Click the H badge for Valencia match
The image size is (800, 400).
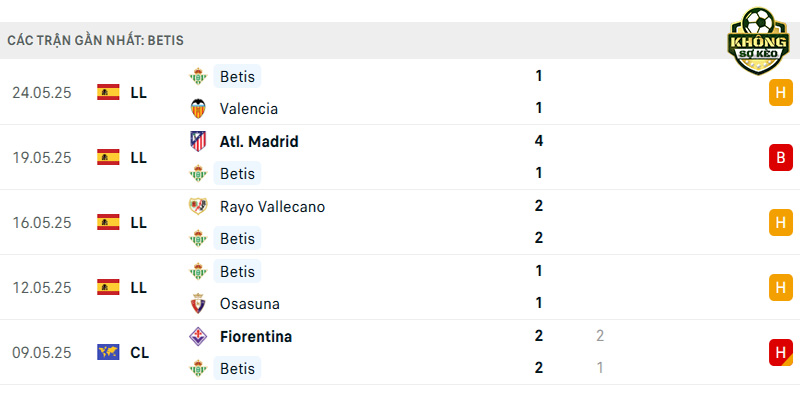tap(781, 93)
